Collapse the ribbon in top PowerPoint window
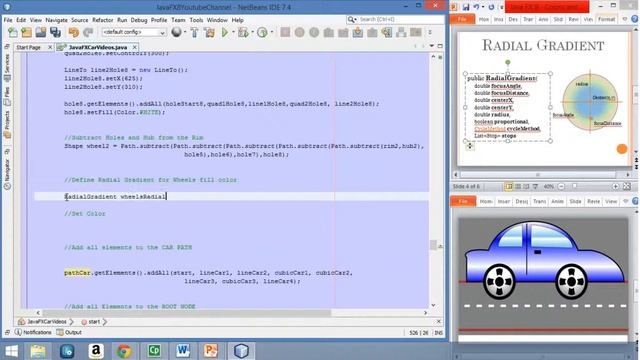Image resolution: width=640 pixels, height=360 pixels. (625, 19)
